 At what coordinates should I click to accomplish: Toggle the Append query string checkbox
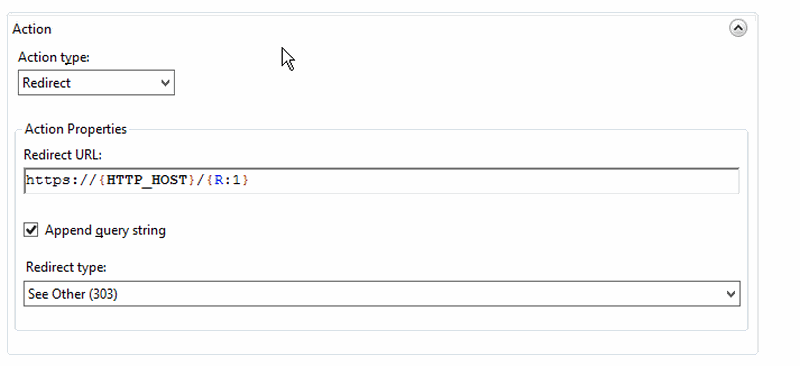click(x=31, y=230)
